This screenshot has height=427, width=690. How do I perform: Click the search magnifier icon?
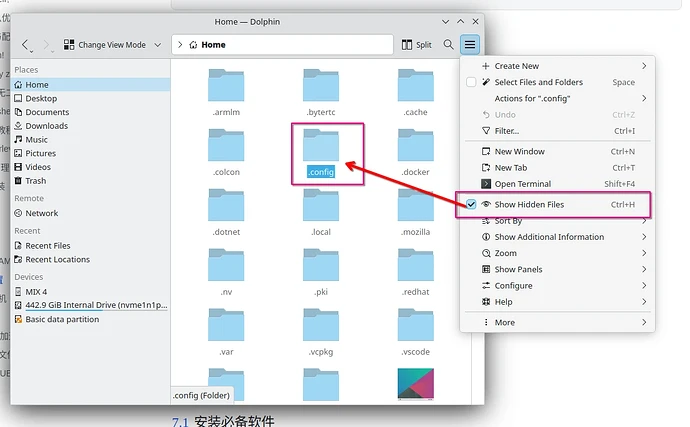[448, 45]
